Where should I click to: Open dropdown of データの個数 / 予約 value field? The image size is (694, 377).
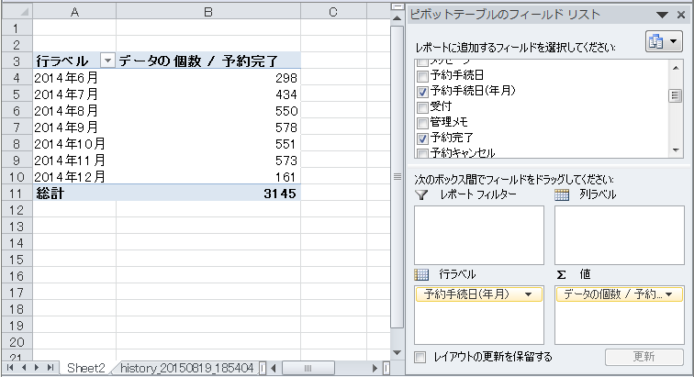(669, 294)
